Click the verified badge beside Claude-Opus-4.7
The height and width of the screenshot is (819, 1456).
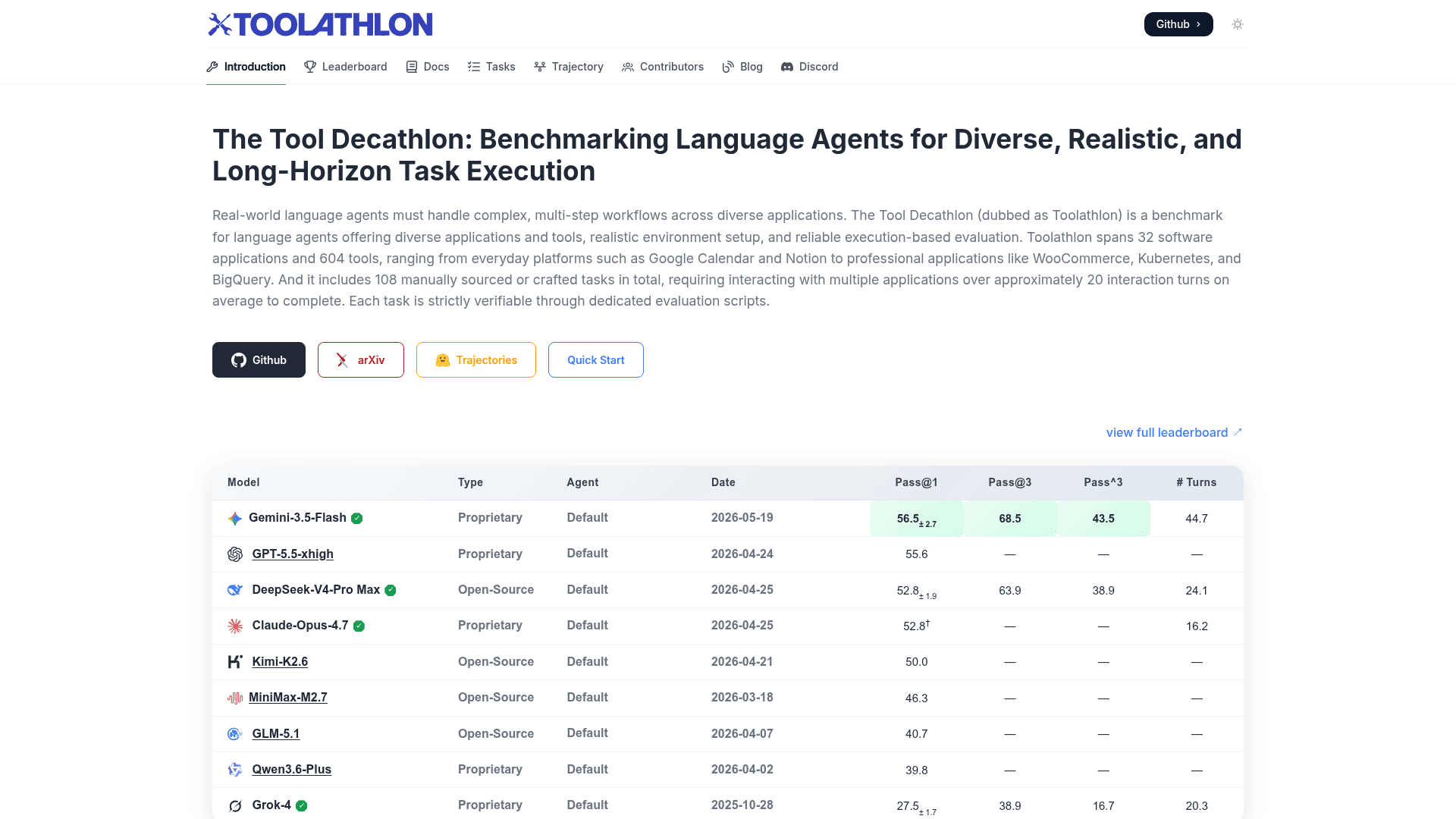tap(359, 626)
